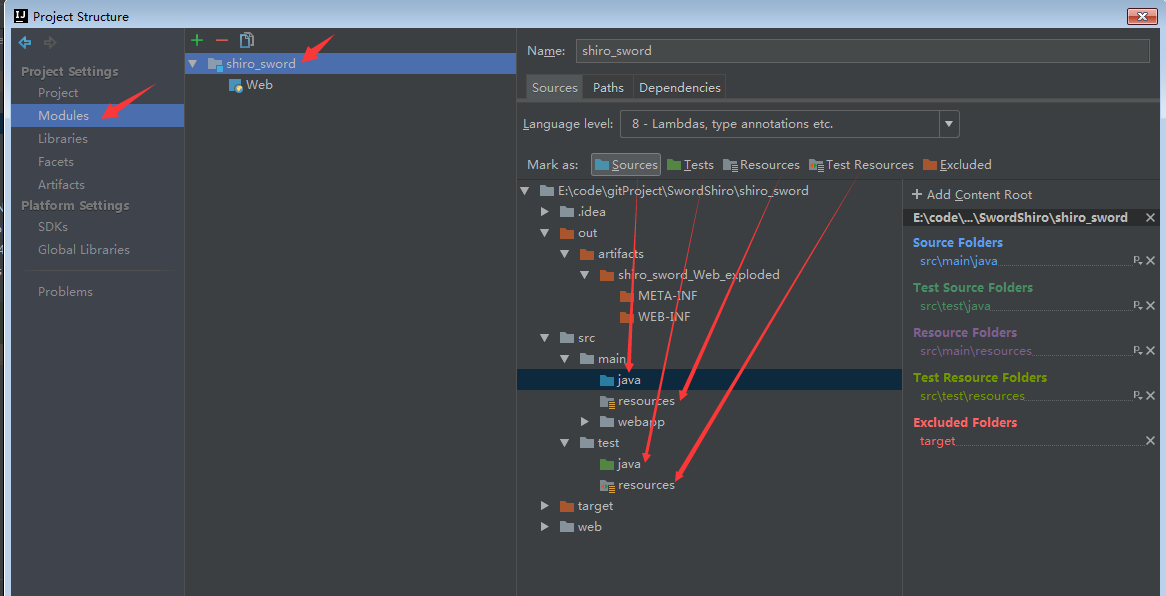The height and width of the screenshot is (596, 1166).
Task: Click the back navigation arrow
Action: click(25, 42)
